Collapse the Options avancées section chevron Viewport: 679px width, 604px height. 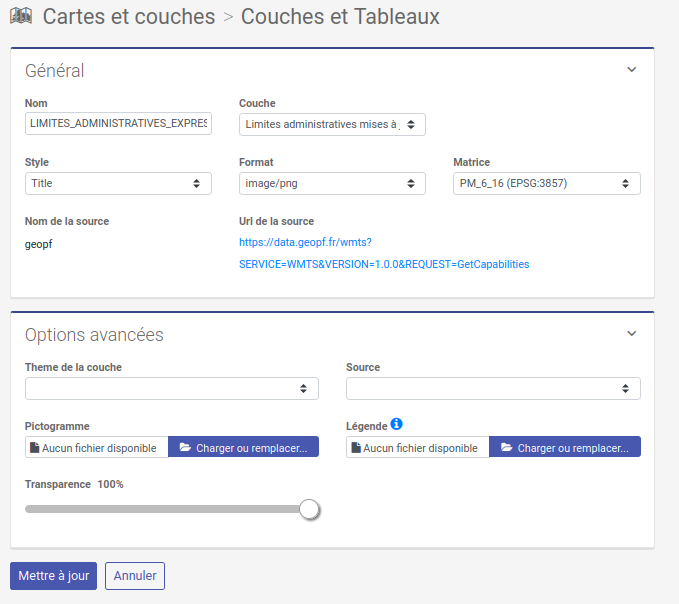631,334
